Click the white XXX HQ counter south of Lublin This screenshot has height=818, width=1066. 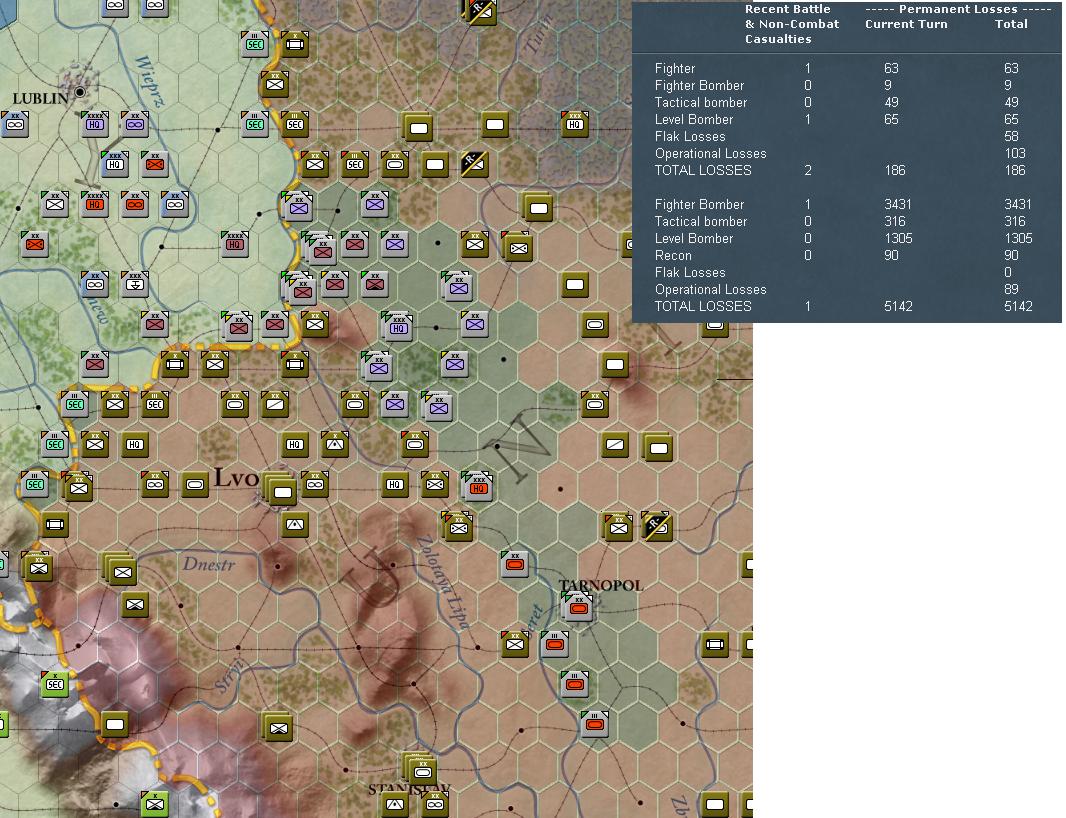click(114, 164)
